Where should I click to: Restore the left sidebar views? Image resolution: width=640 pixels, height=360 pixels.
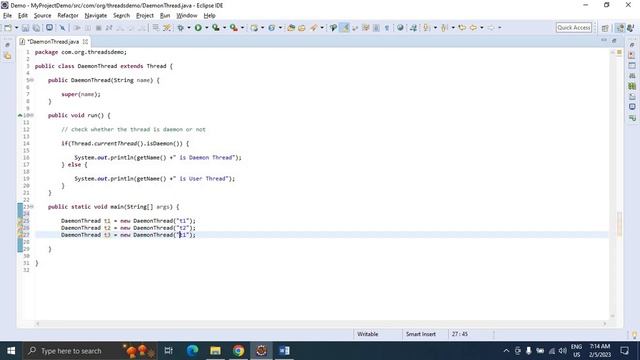click(x=8, y=45)
